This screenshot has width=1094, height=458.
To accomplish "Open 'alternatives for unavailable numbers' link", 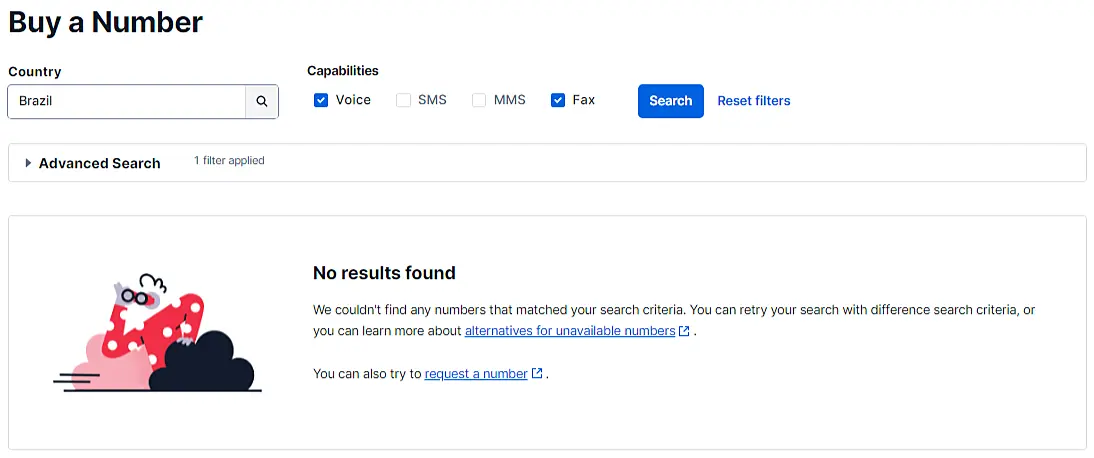I will (x=569, y=331).
